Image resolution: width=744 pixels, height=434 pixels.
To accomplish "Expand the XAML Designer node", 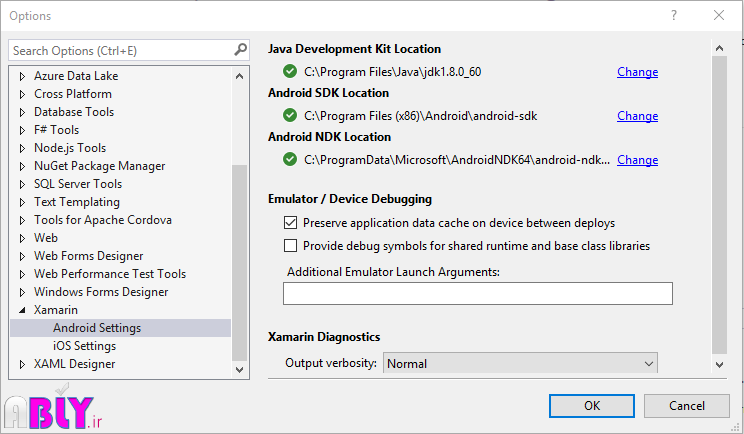I will click(22, 364).
